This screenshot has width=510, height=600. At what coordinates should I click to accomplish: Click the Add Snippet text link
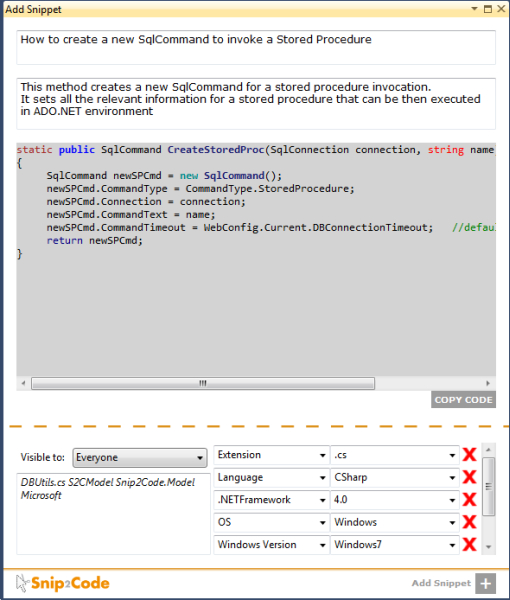click(441, 583)
